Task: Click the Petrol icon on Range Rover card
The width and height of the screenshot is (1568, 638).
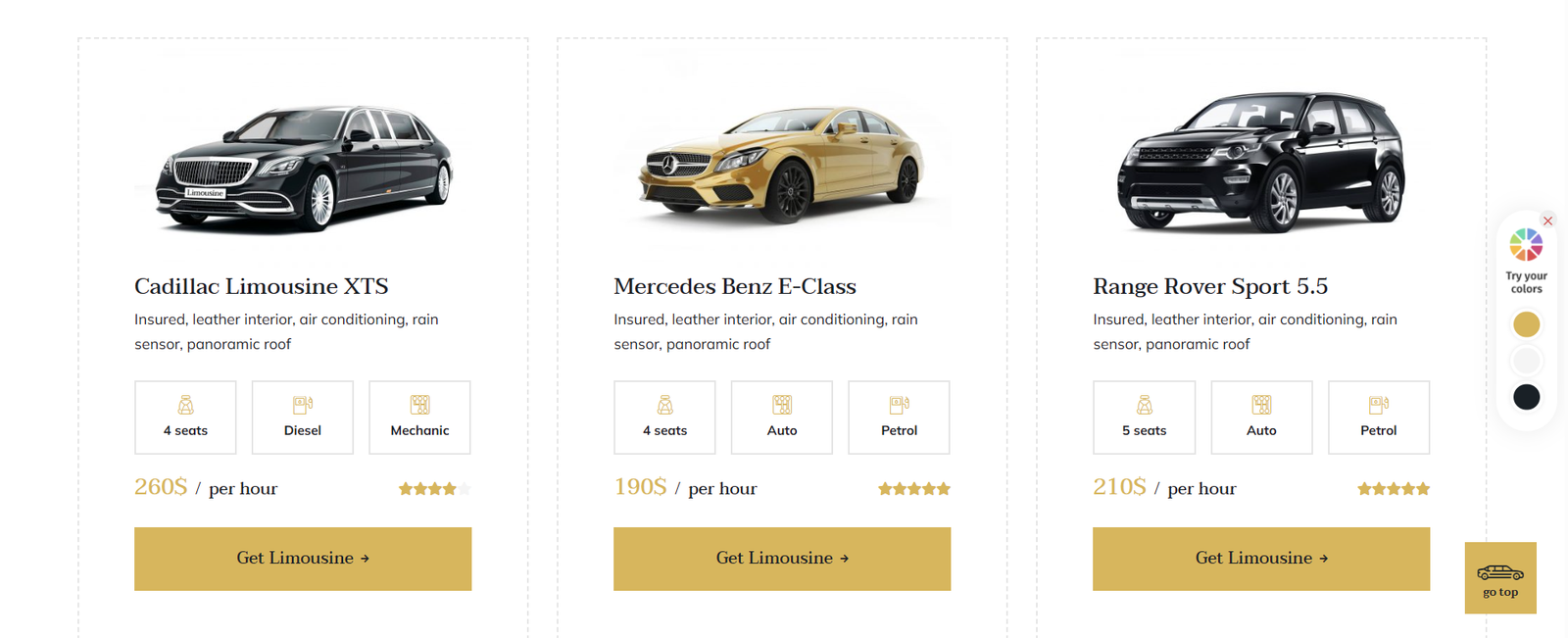Action: (1379, 405)
